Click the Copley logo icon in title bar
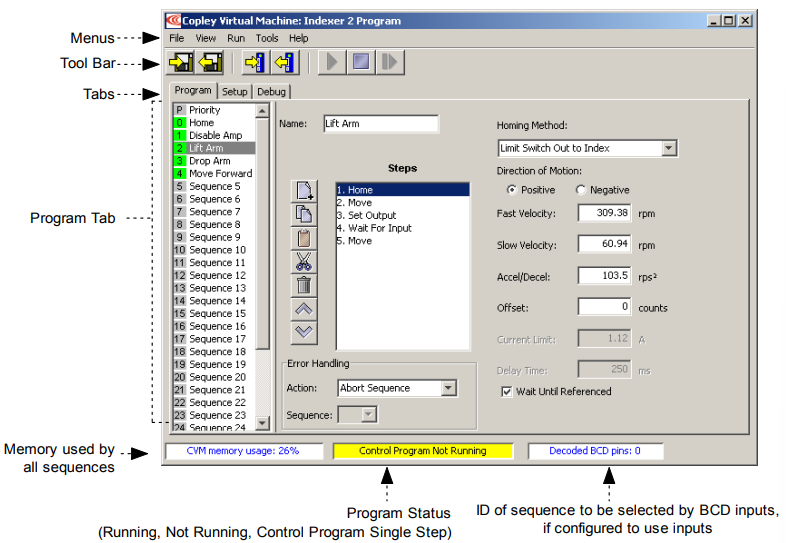Viewport: 786px width, 543px height. tap(173, 21)
